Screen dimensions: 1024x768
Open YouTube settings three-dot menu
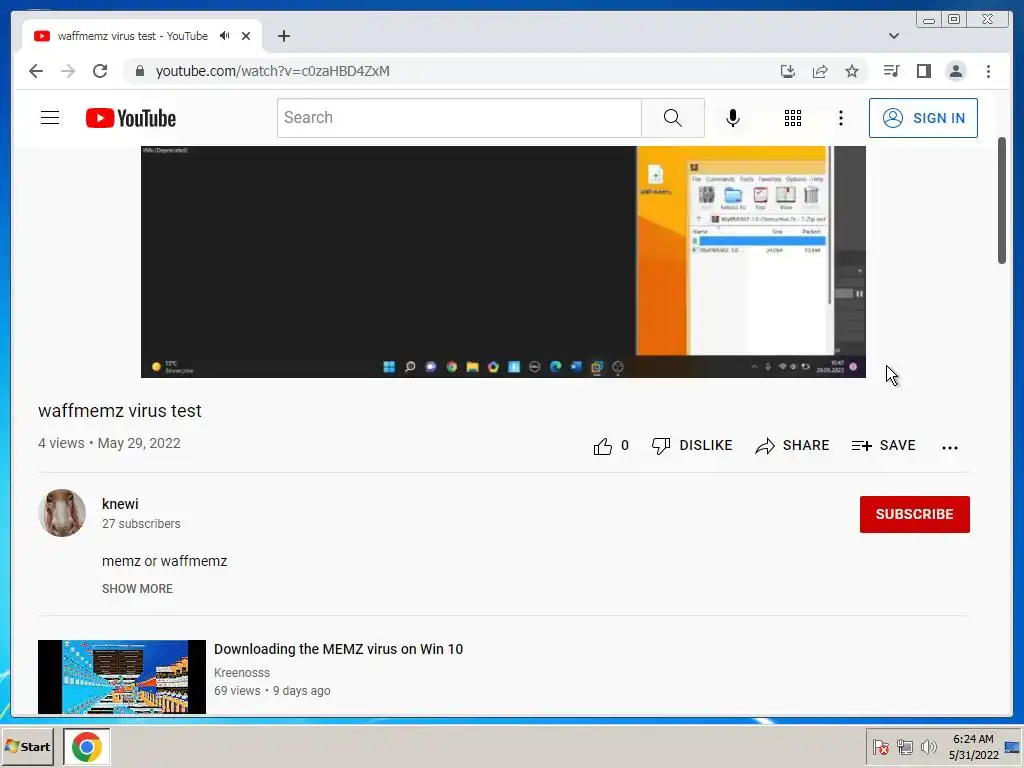840,118
